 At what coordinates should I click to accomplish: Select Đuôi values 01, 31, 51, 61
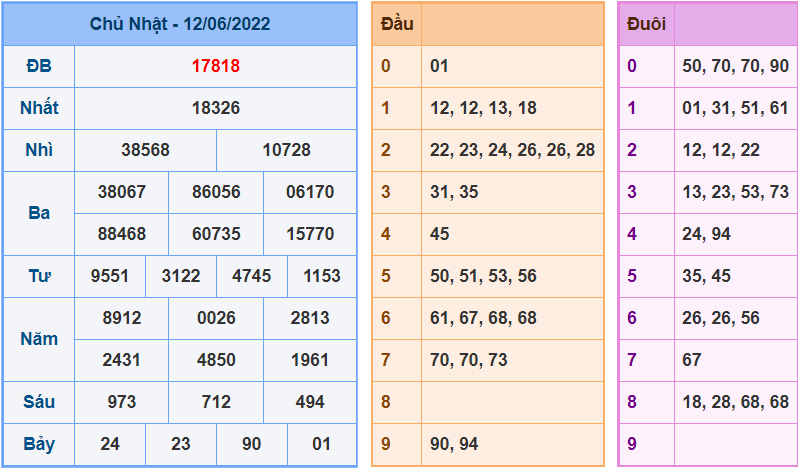[735, 108]
